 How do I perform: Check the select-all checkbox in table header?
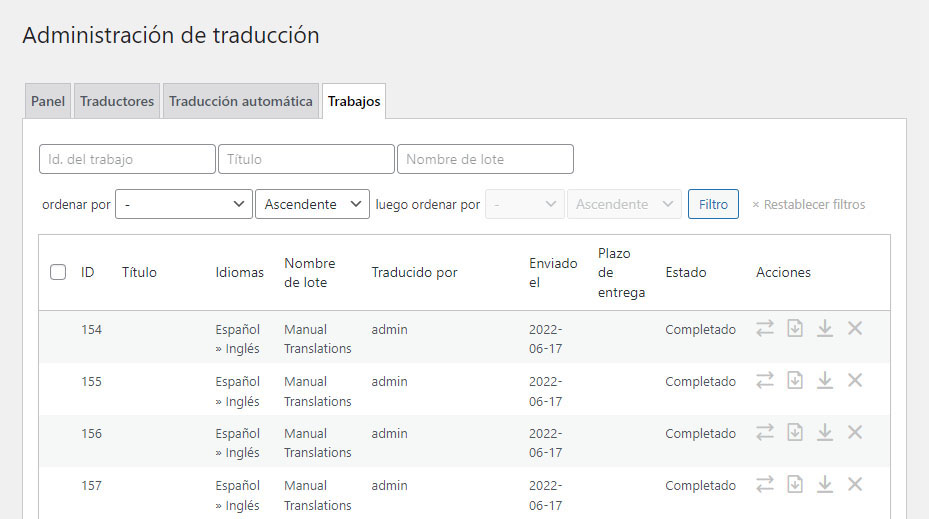[x=58, y=273]
